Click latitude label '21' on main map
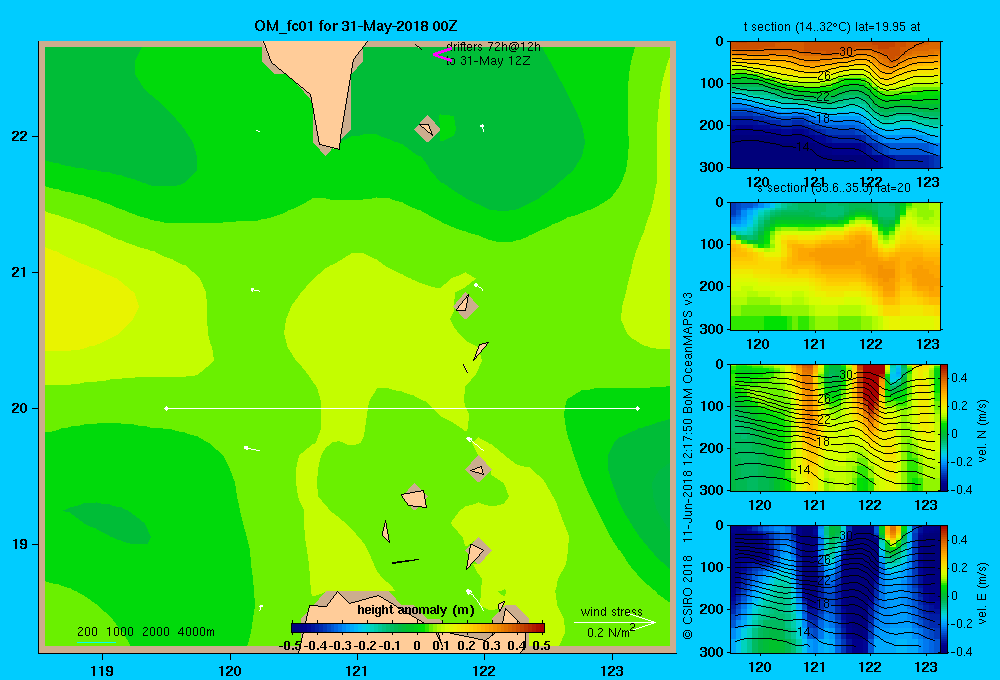Viewport: 1000px width, 680px height. [20, 272]
